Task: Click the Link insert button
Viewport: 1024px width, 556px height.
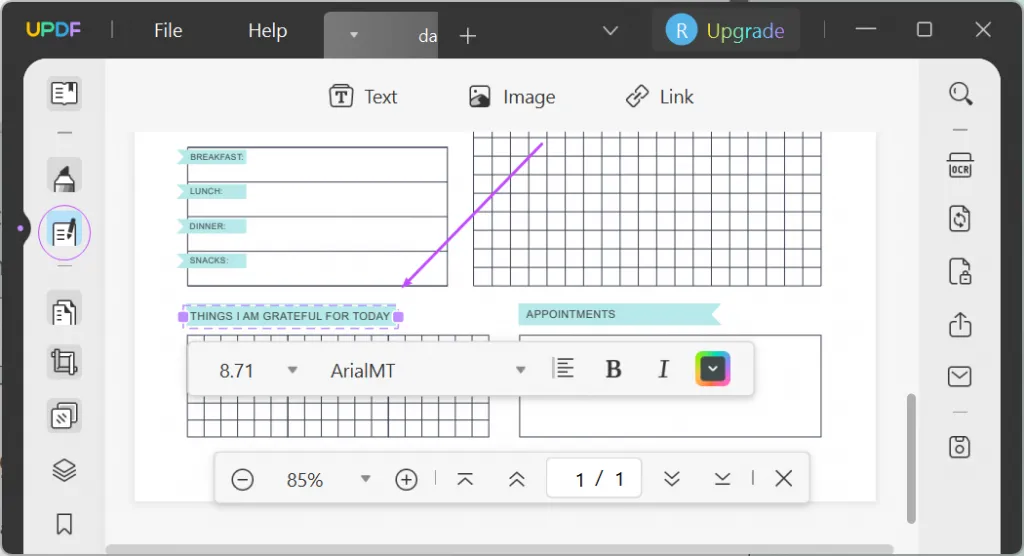Action: [660, 97]
